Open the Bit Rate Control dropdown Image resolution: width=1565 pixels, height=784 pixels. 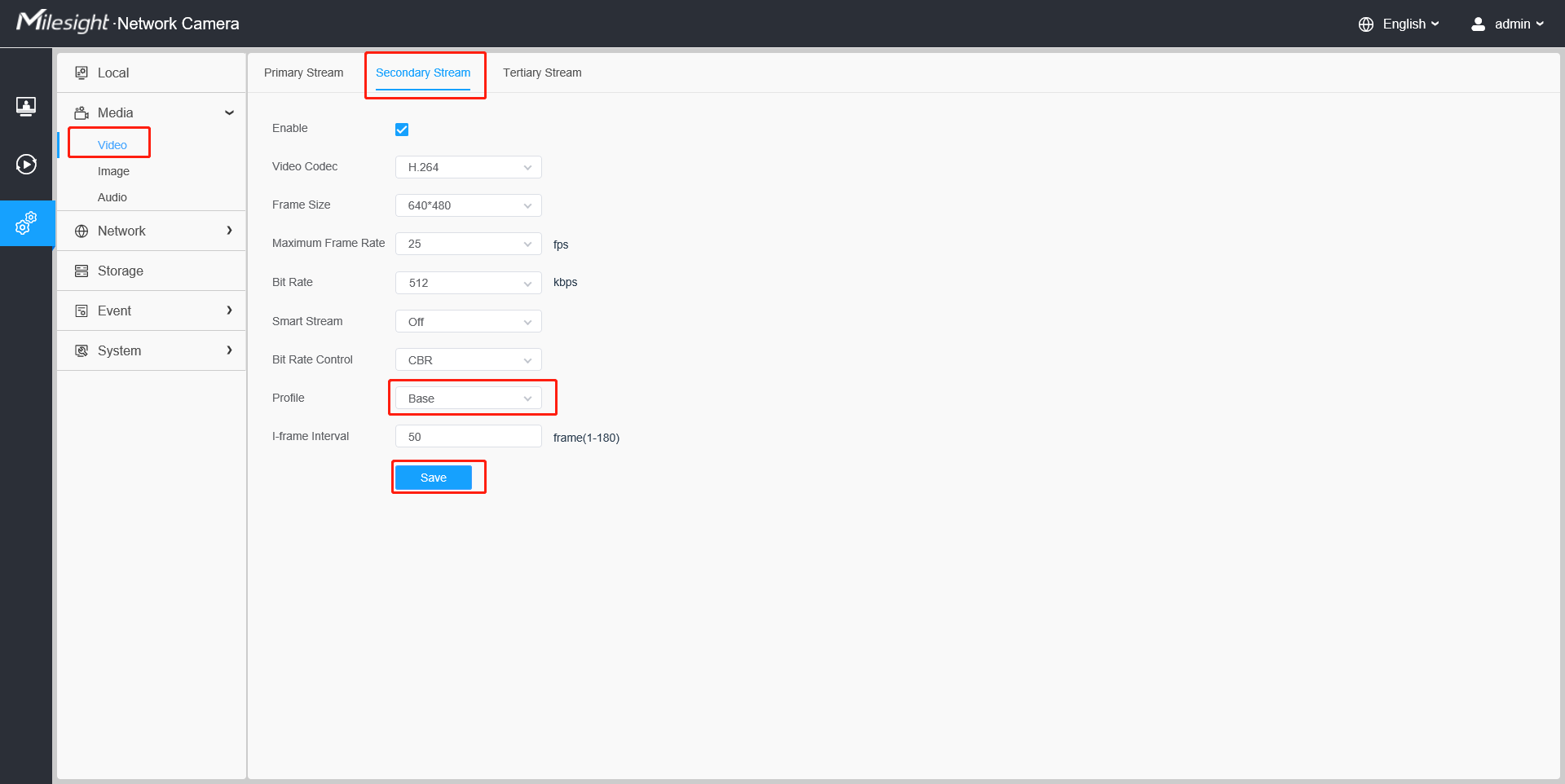(469, 360)
